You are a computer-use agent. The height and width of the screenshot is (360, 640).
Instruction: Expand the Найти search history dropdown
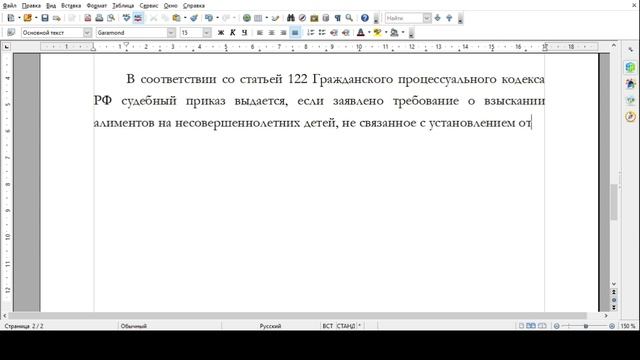[x=427, y=18]
